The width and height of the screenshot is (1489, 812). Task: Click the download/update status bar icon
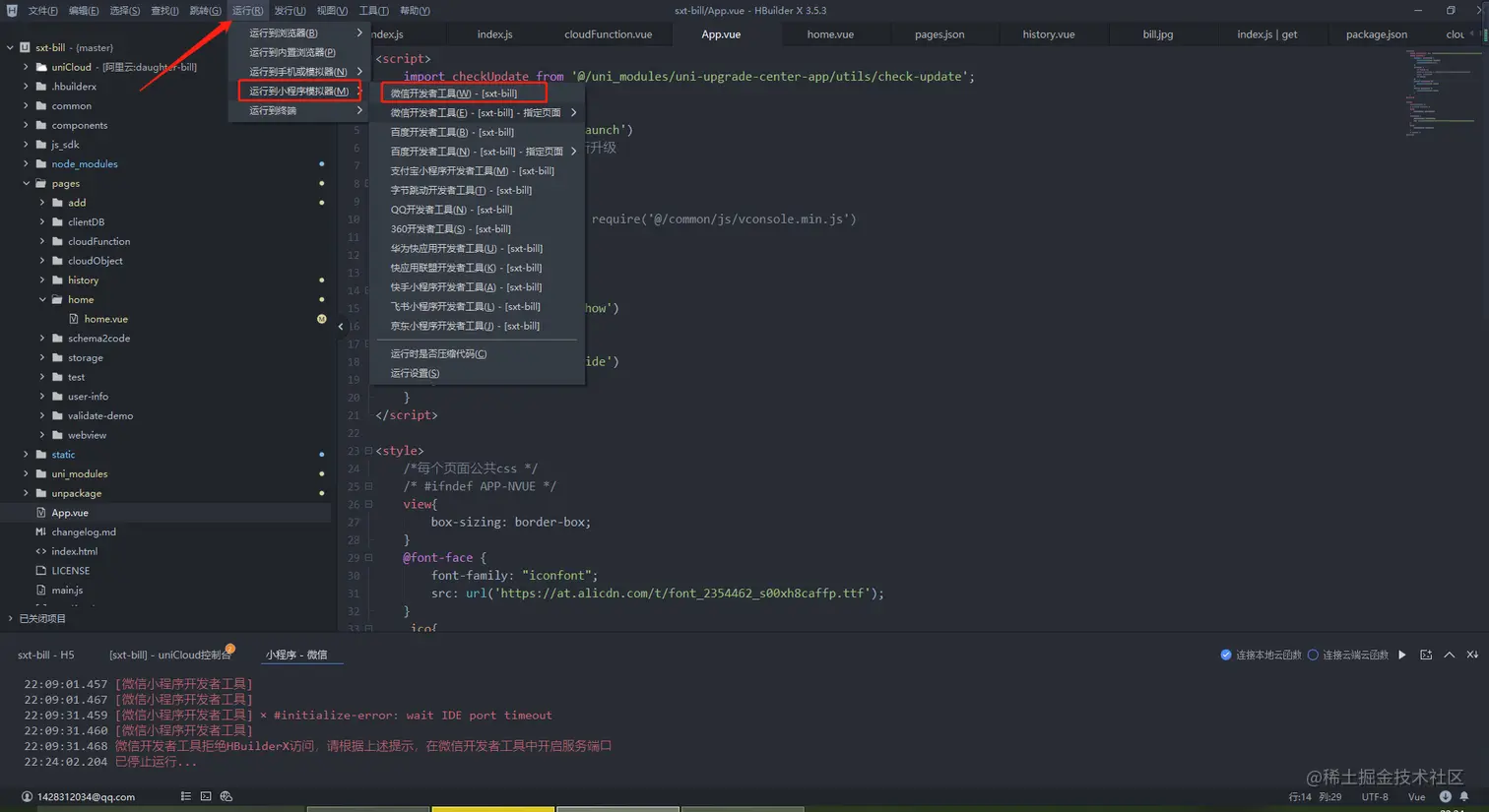1445,796
